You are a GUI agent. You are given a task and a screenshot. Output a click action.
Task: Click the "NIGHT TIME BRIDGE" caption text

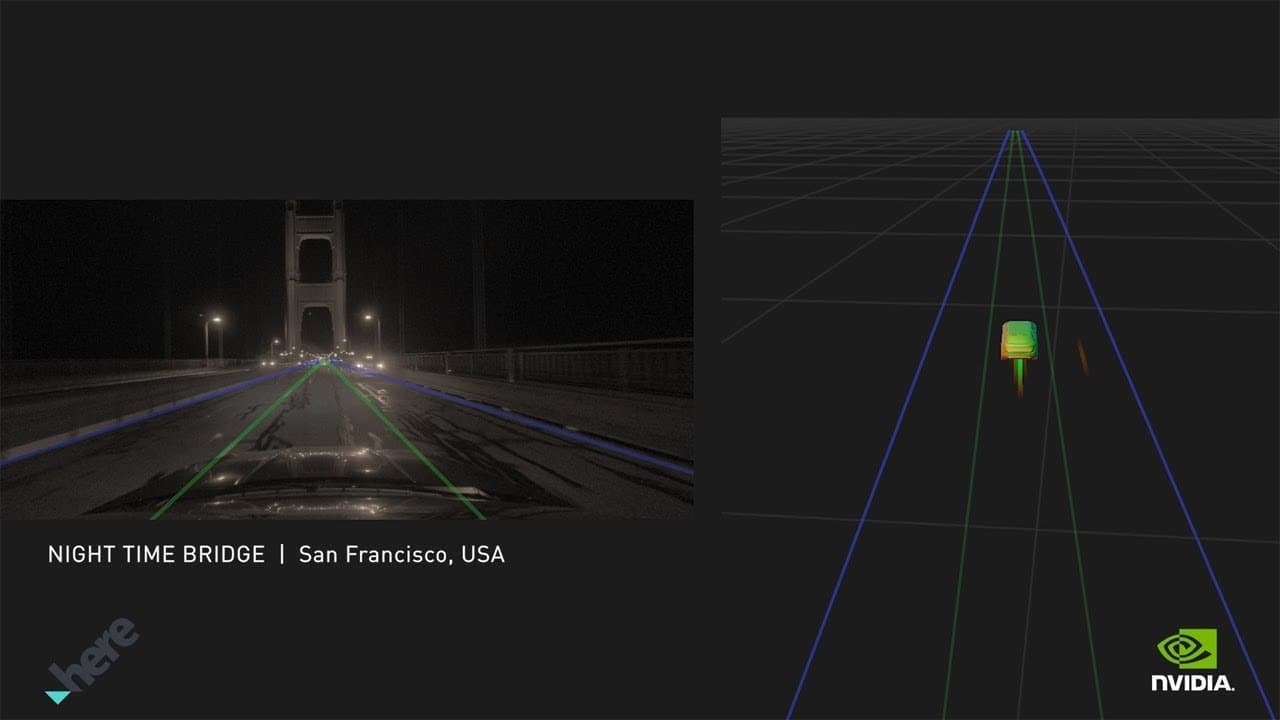point(156,554)
